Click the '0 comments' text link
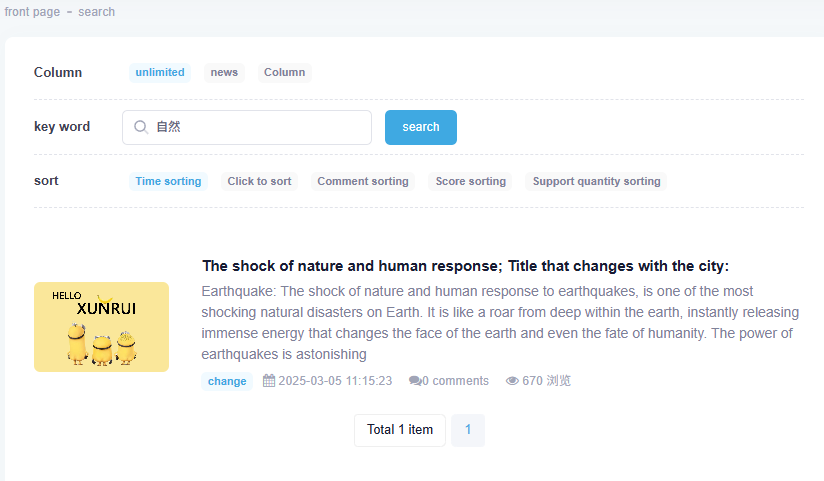The height and width of the screenshot is (481, 824). (x=455, y=381)
